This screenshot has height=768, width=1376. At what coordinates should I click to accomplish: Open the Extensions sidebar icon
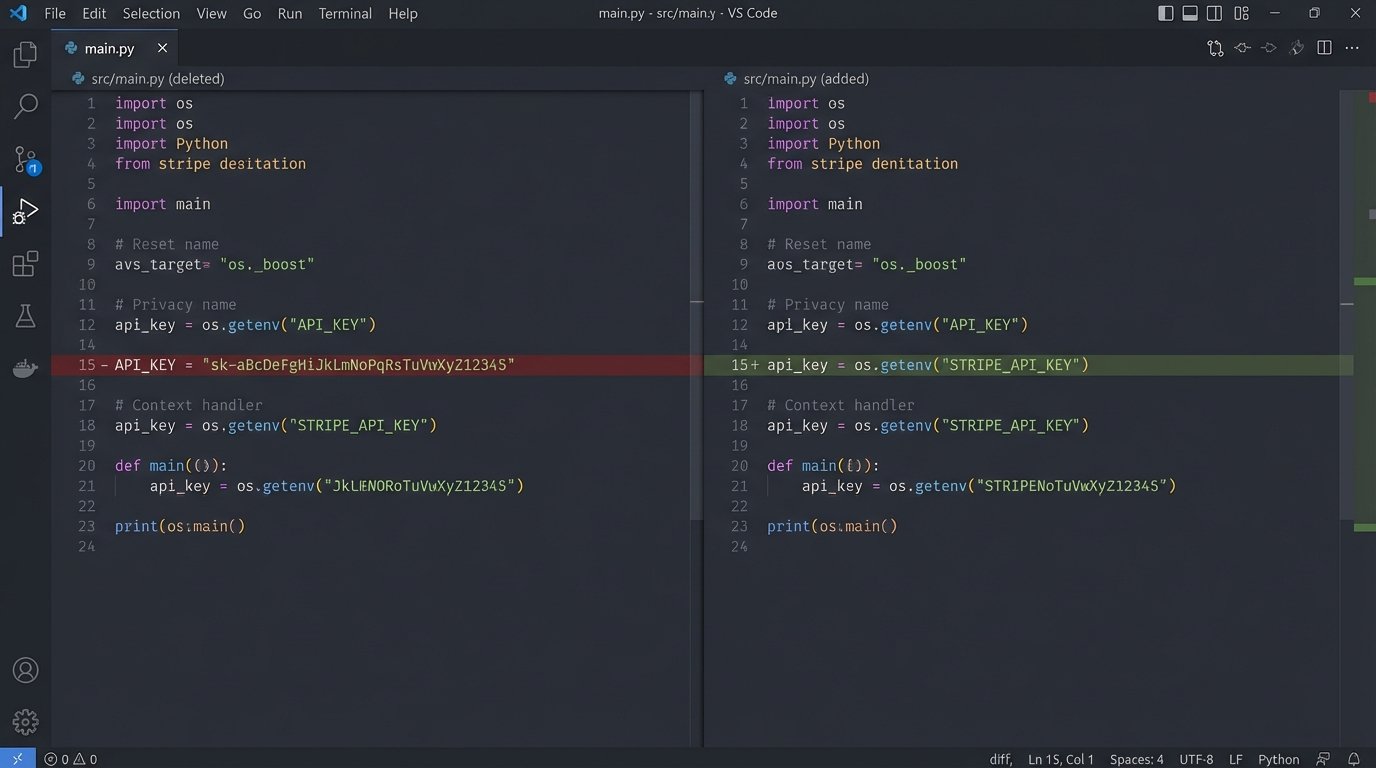(25, 263)
